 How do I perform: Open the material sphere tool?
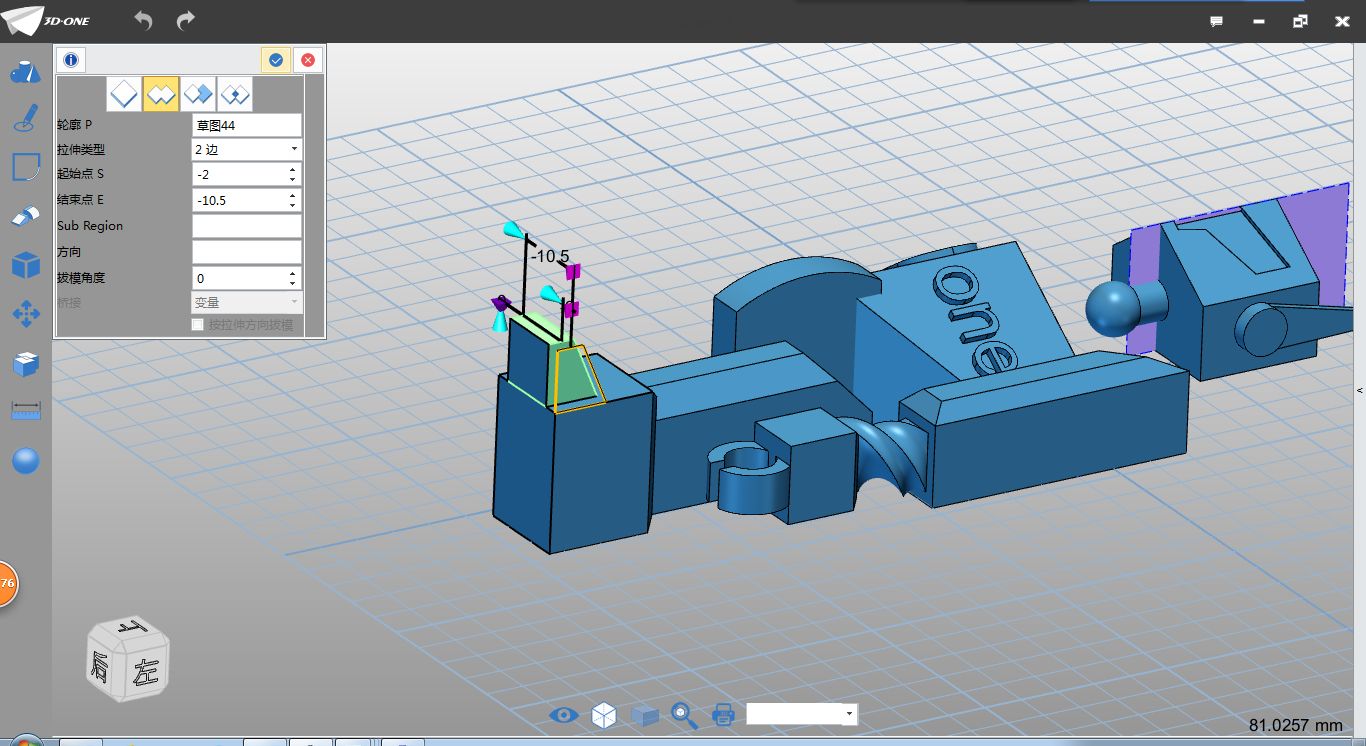[x=25, y=460]
